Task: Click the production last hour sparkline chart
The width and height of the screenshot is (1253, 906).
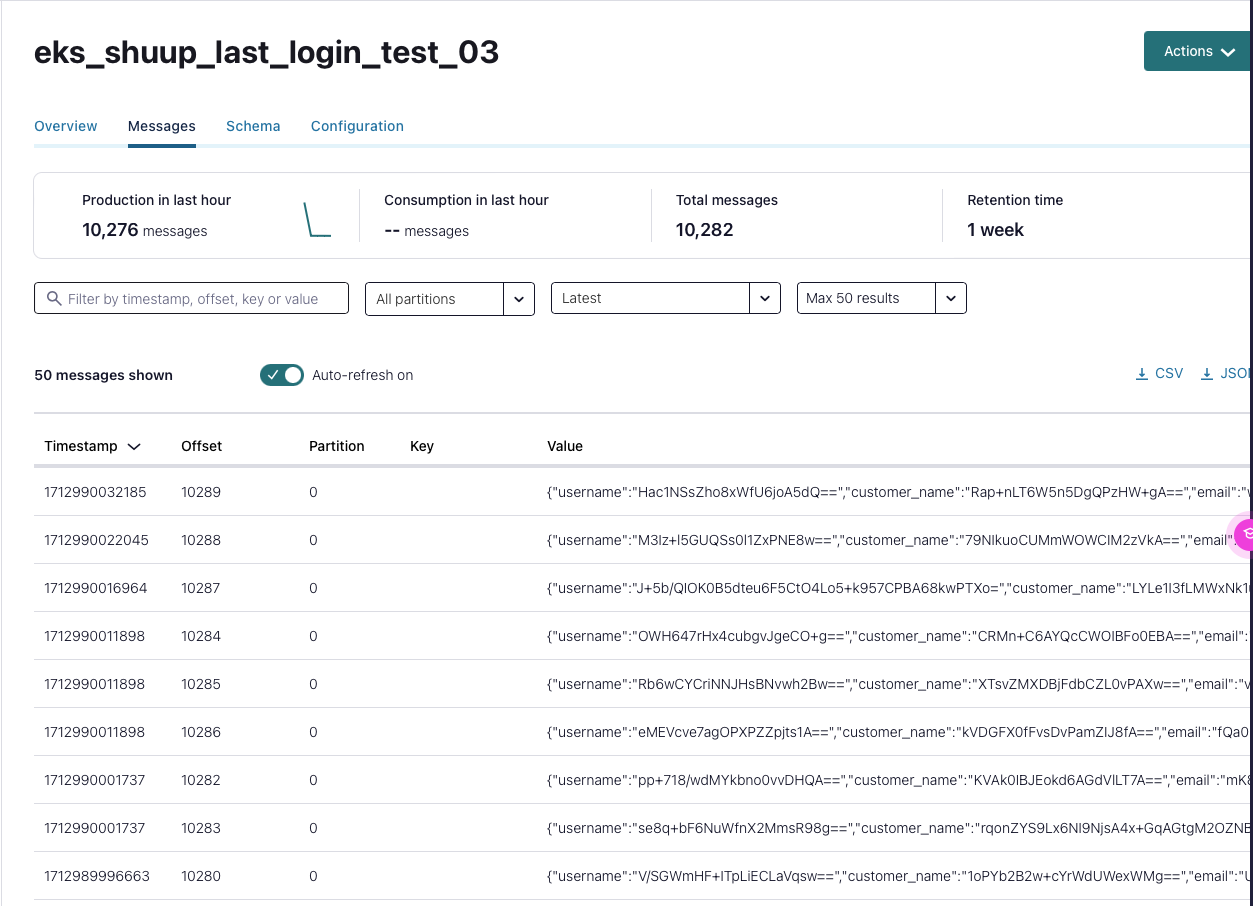Action: pyautogui.click(x=317, y=220)
